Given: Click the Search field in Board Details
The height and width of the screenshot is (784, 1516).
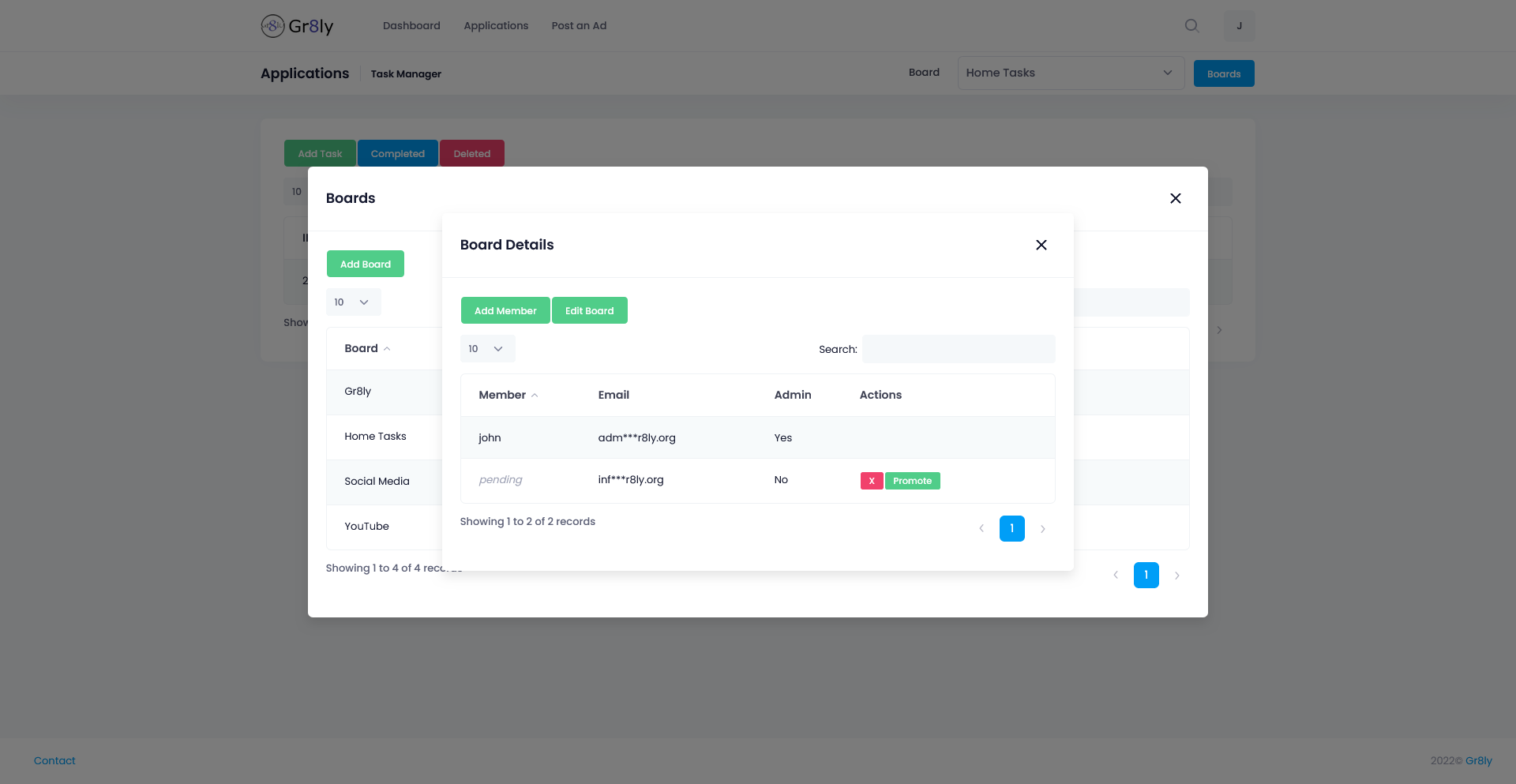Looking at the screenshot, I should pyautogui.click(x=958, y=349).
